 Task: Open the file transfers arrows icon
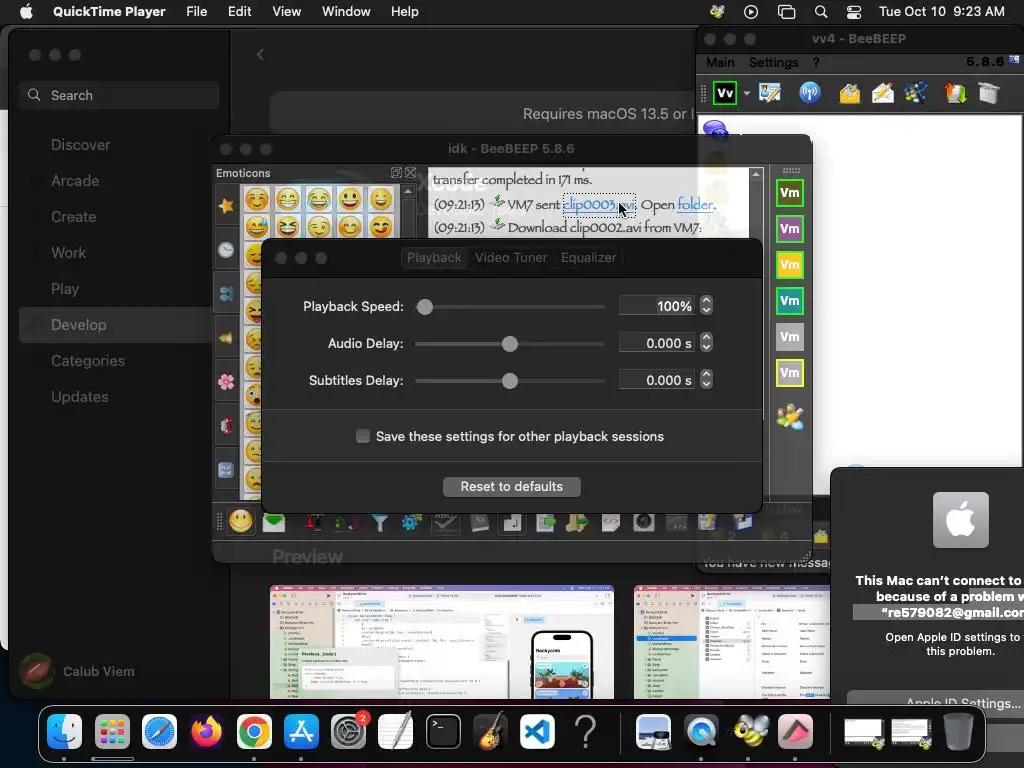(955, 93)
